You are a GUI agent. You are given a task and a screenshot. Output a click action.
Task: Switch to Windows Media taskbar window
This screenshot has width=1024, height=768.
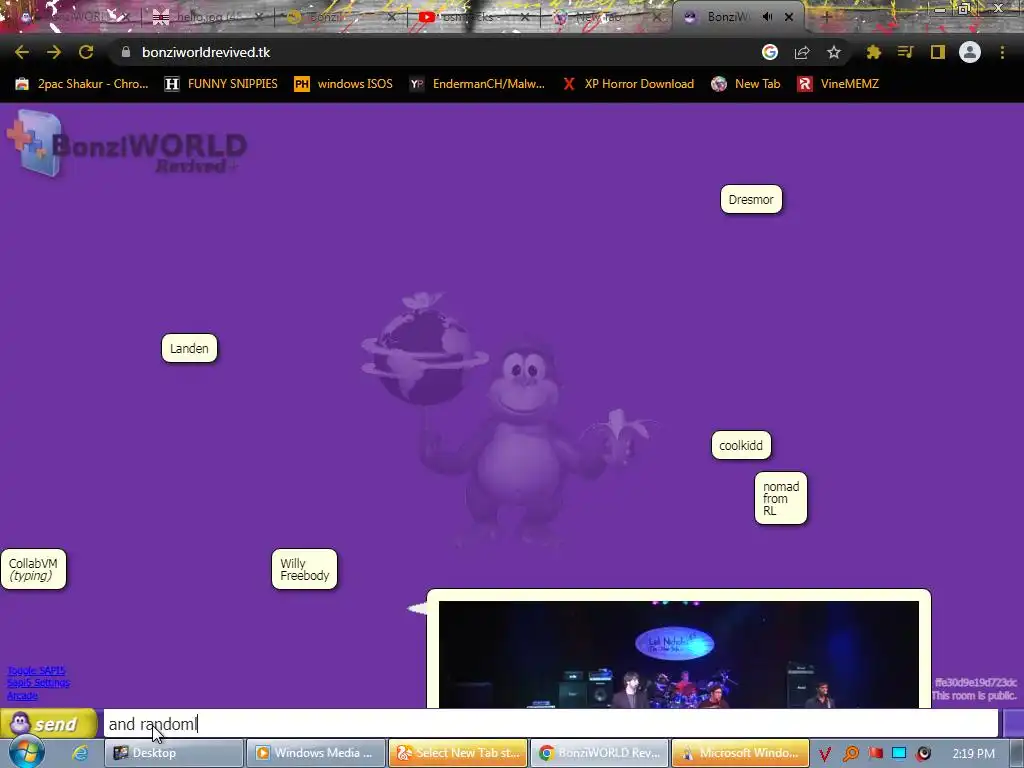click(x=316, y=753)
